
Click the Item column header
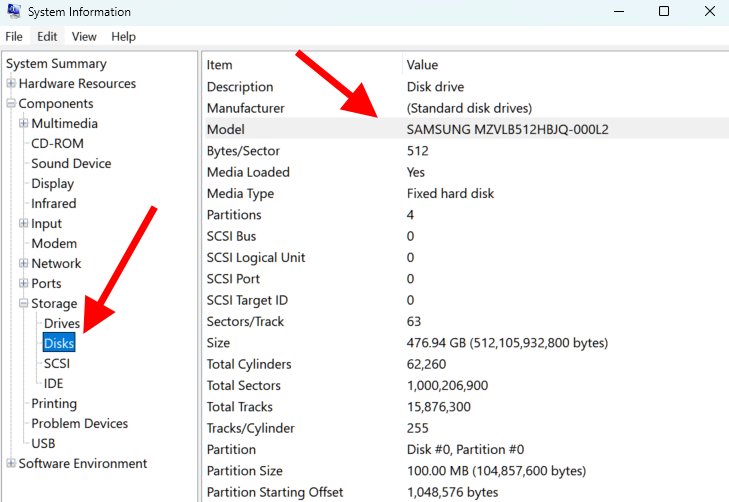220,65
